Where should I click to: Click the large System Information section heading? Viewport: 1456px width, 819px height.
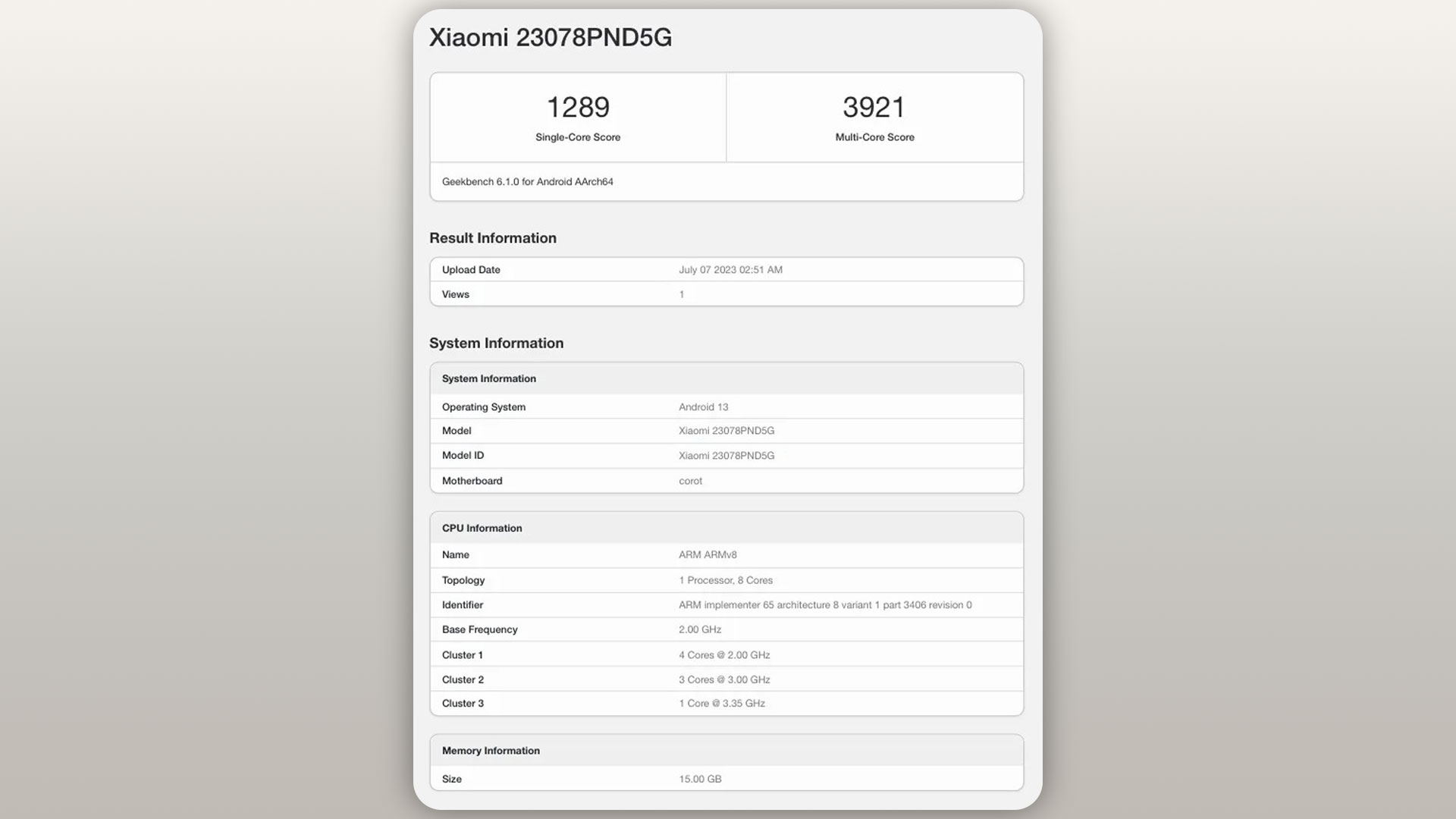(x=497, y=343)
